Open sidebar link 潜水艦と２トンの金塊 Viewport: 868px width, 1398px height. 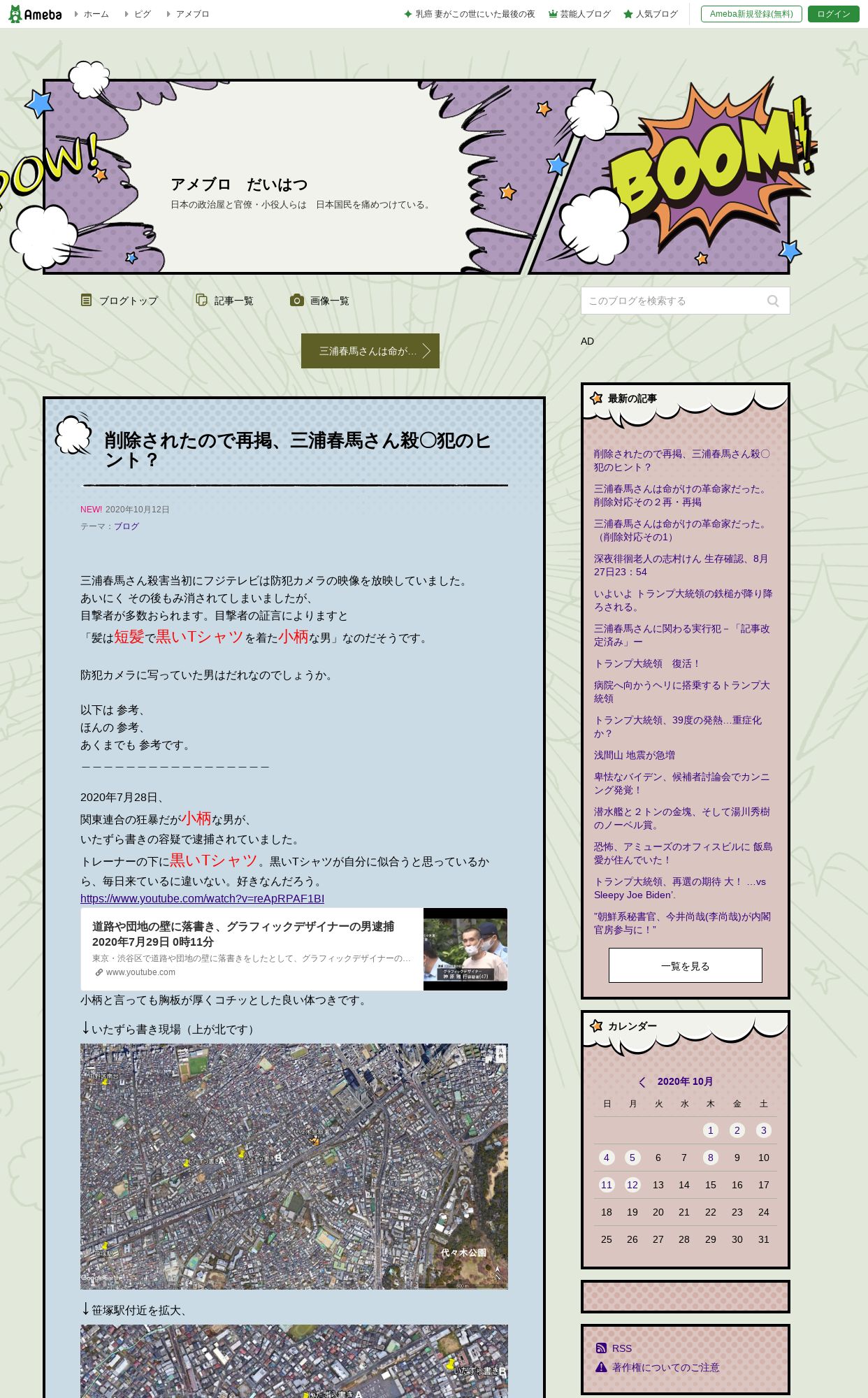point(681,819)
